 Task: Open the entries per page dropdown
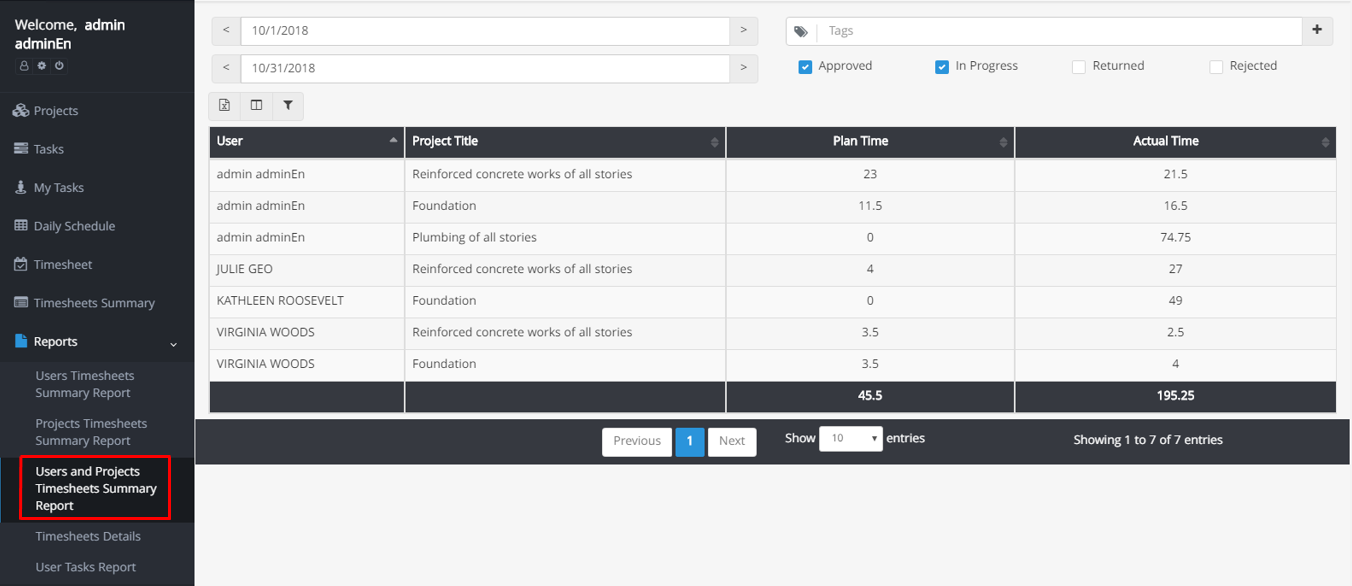tap(851, 438)
